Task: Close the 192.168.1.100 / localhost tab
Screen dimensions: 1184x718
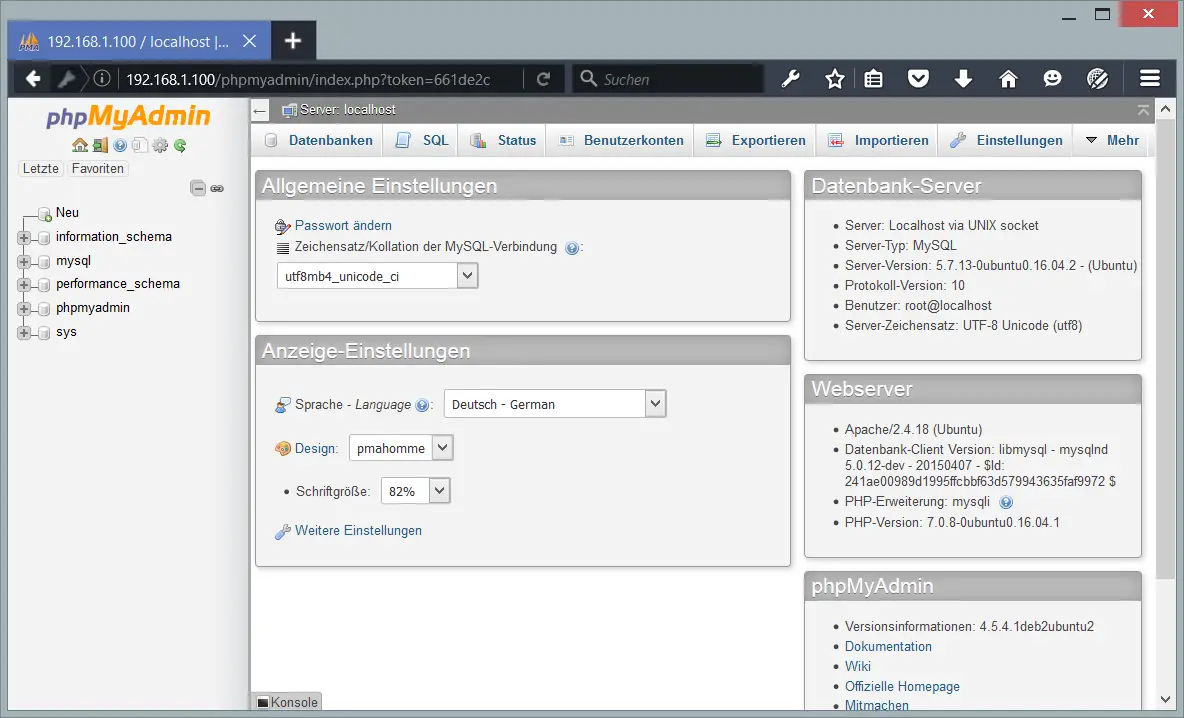Action: coord(249,42)
